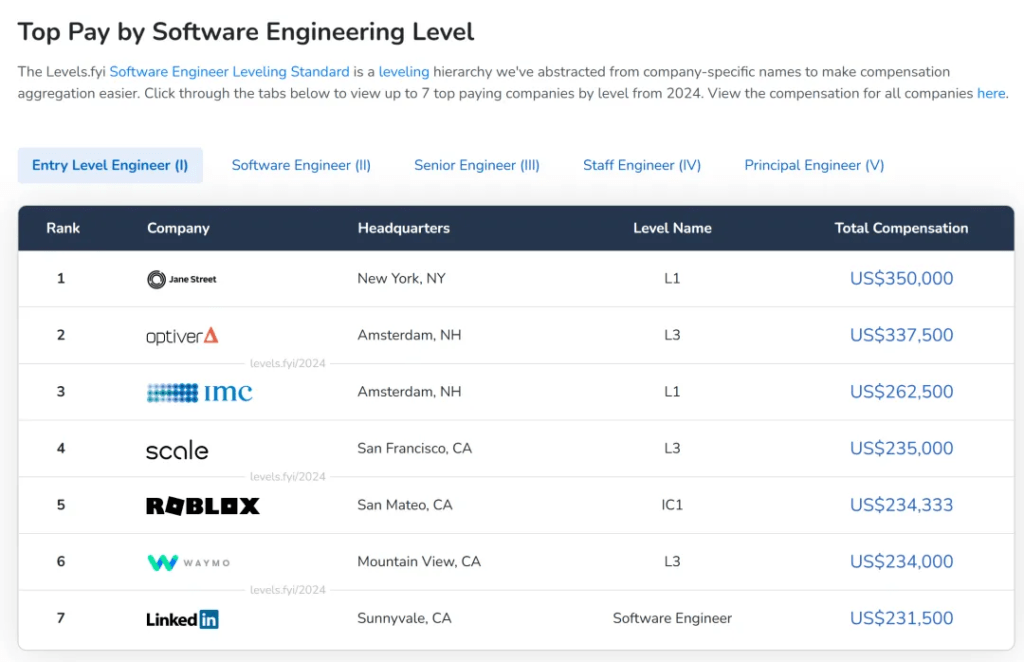Click the Rank column header

pyautogui.click(x=63, y=228)
